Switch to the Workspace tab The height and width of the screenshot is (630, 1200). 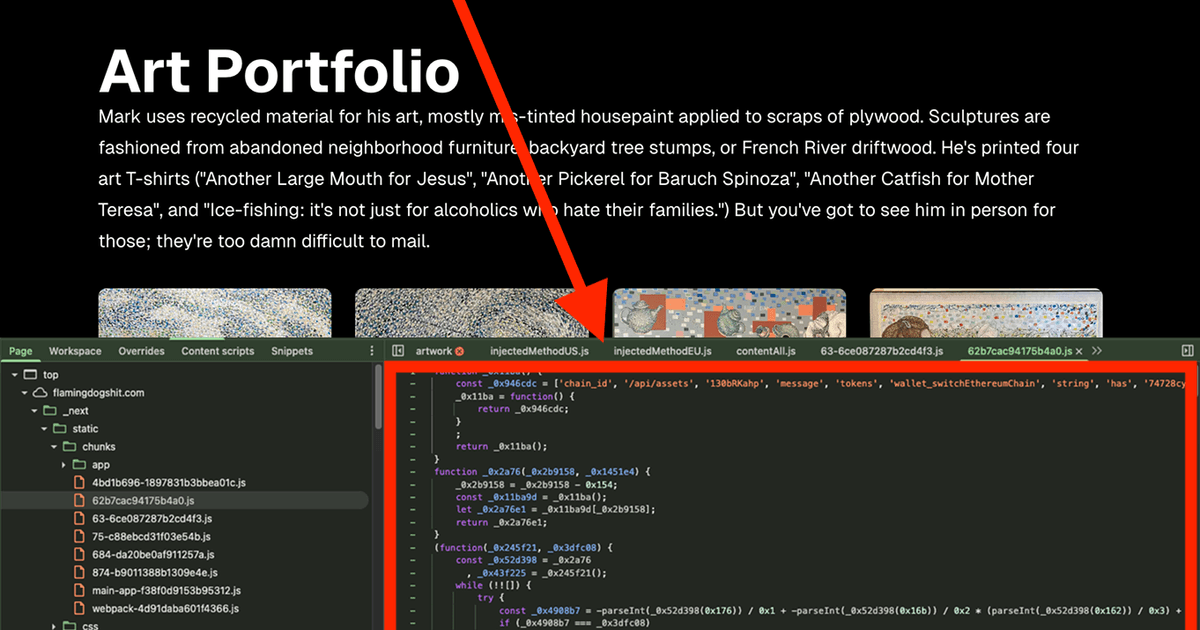click(x=75, y=351)
